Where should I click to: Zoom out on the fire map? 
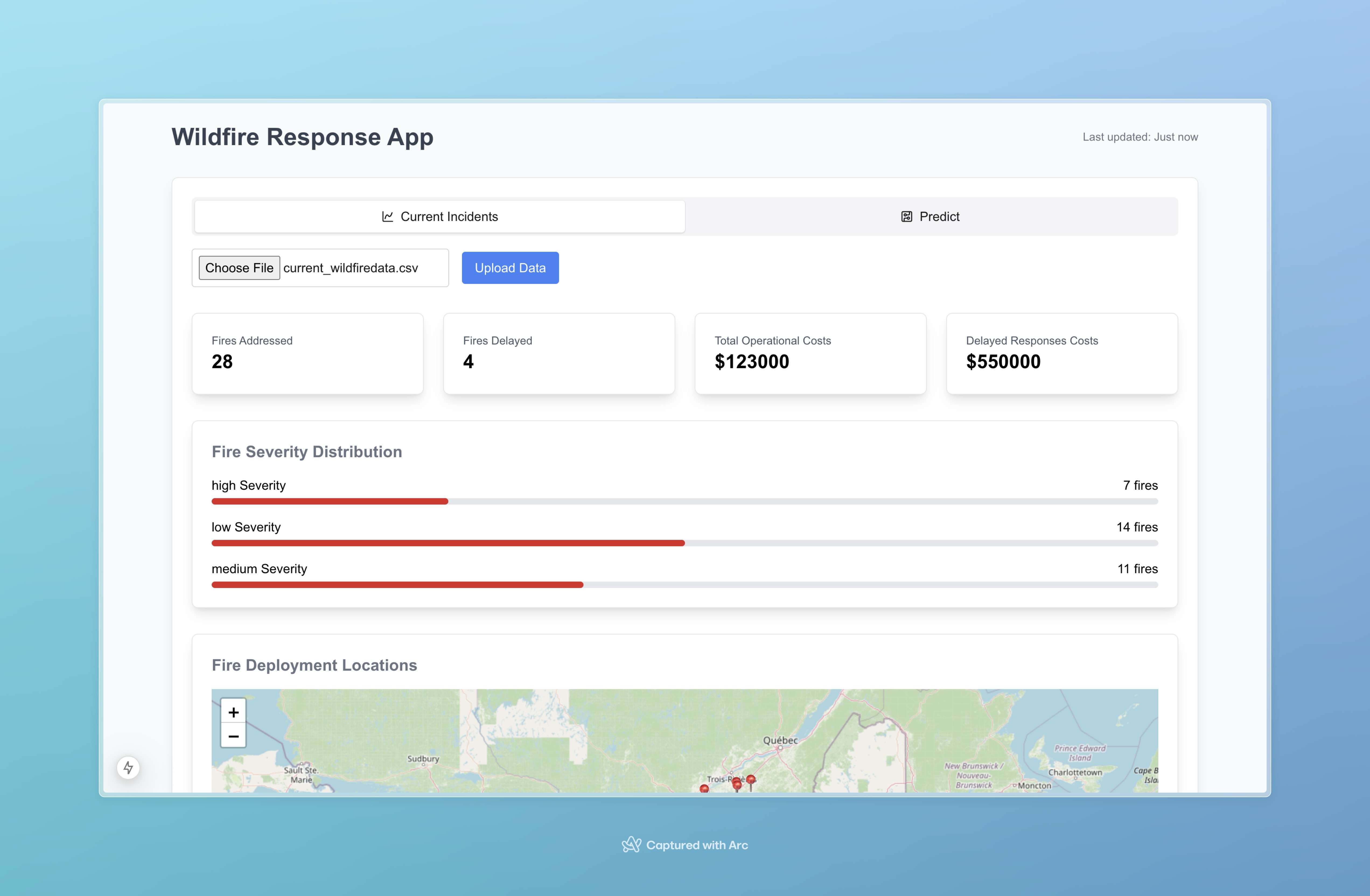tap(233, 736)
